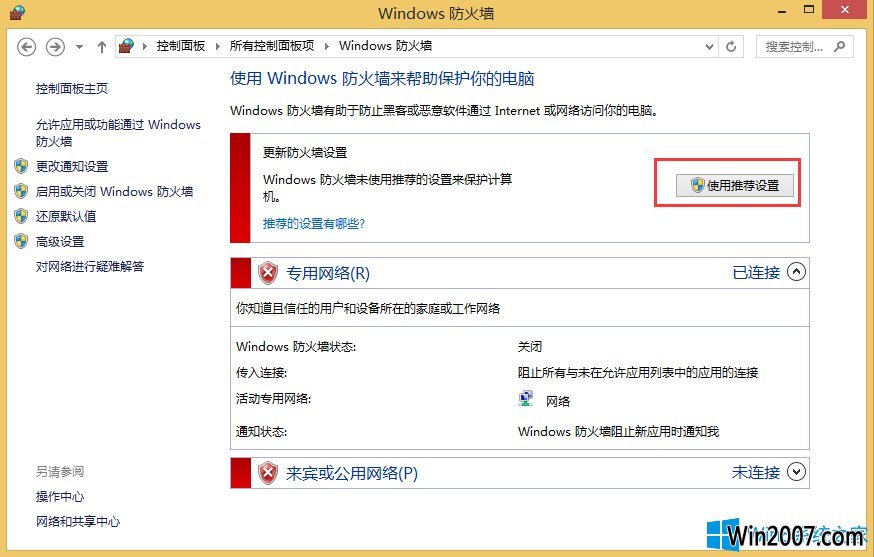
Task: Open 控制面板主页 link
Action: [x=72, y=89]
